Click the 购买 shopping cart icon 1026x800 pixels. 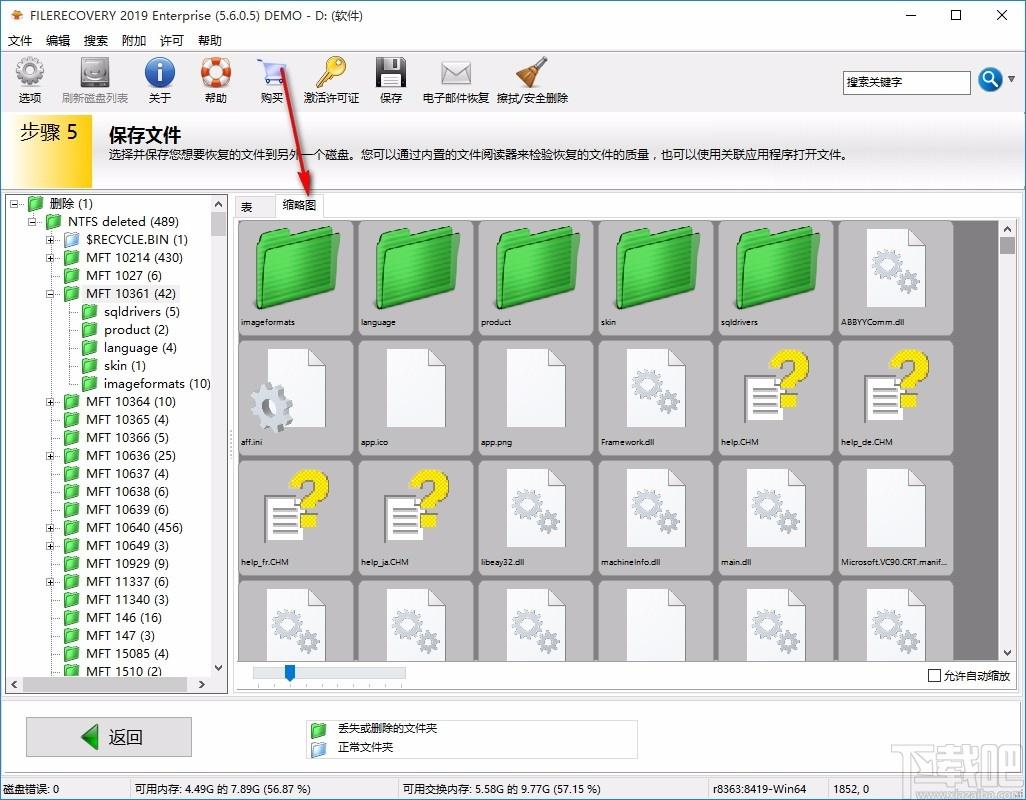tap(272, 72)
